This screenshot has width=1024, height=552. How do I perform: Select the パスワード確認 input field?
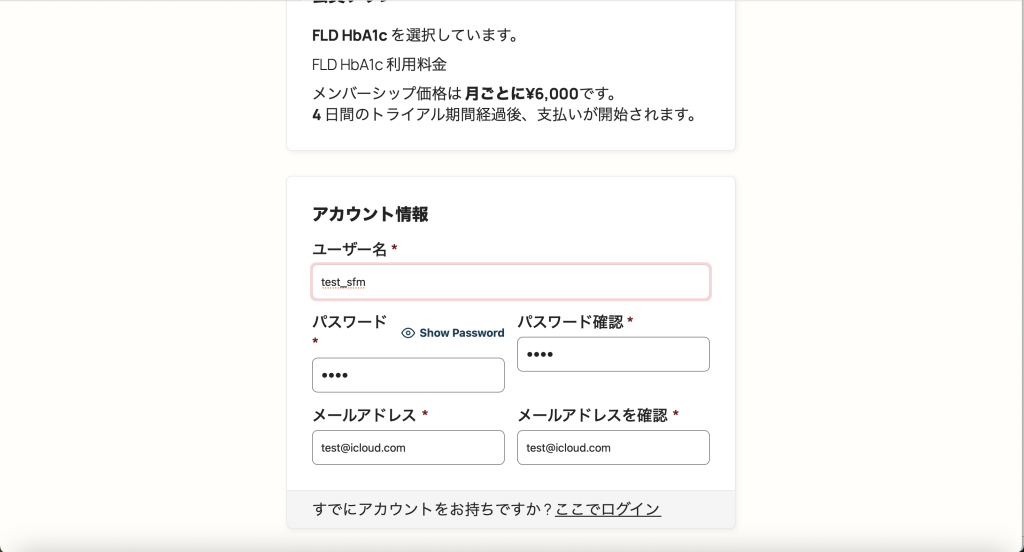click(x=613, y=354)
